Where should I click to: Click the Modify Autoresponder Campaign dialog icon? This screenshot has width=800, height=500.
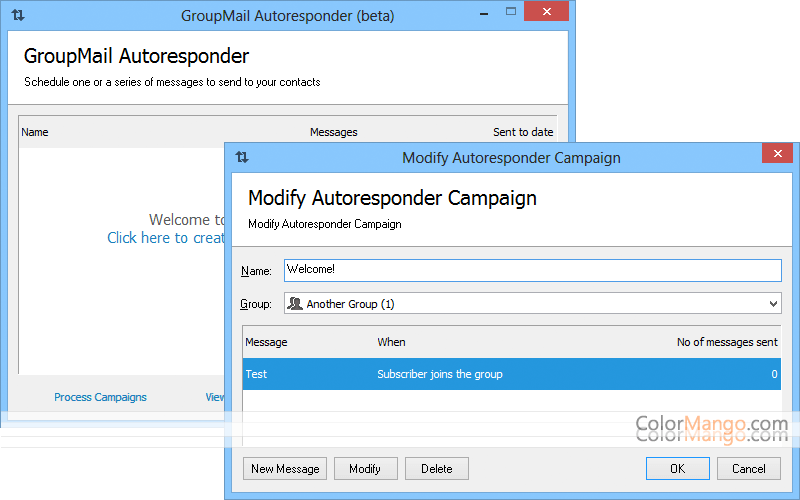[242, 157]
